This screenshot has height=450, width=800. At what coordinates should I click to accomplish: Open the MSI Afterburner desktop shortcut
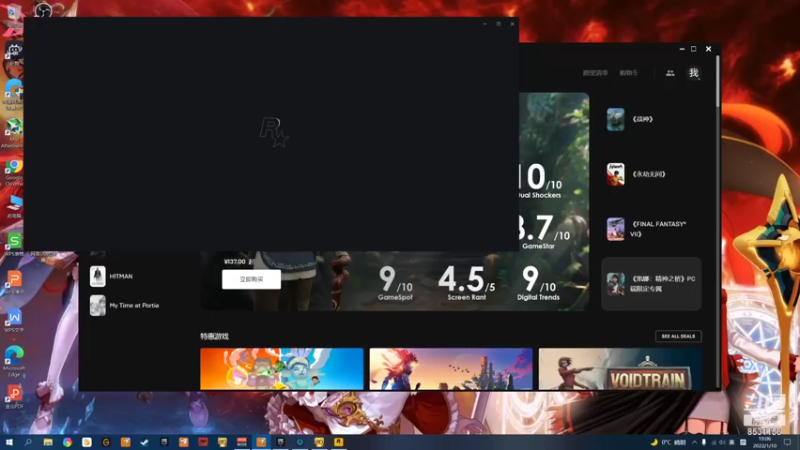tap(14, 133)
